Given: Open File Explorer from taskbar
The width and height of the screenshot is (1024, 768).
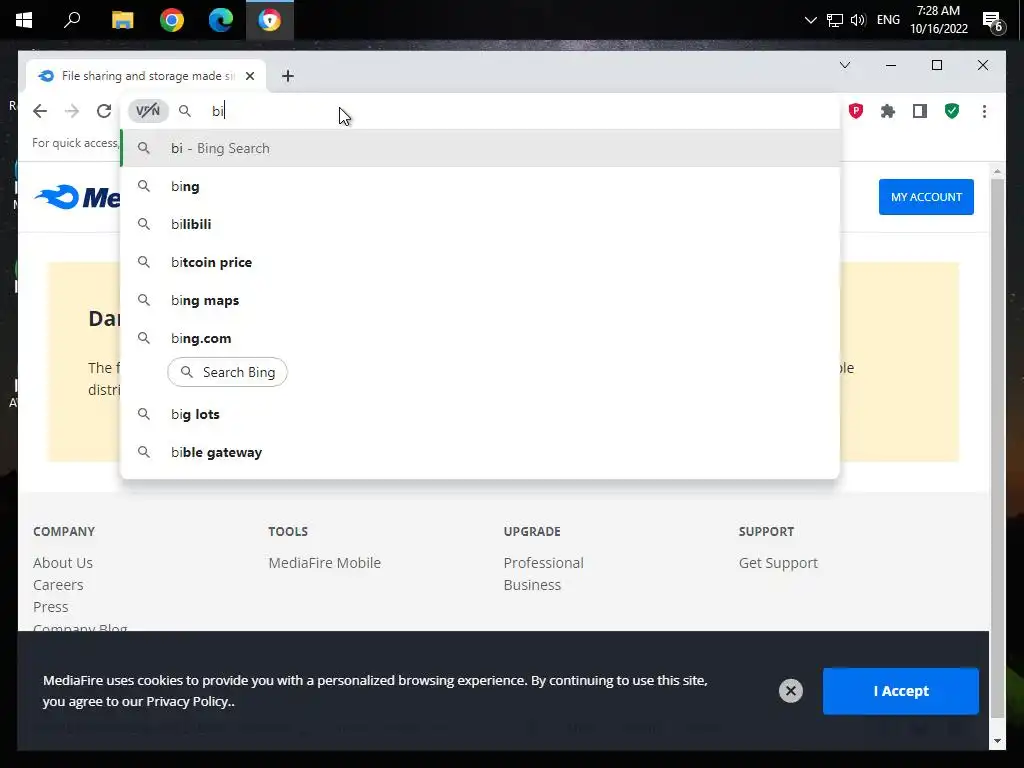Looking at the screenshot, I should pyautogui.click(x=122, y=20).
